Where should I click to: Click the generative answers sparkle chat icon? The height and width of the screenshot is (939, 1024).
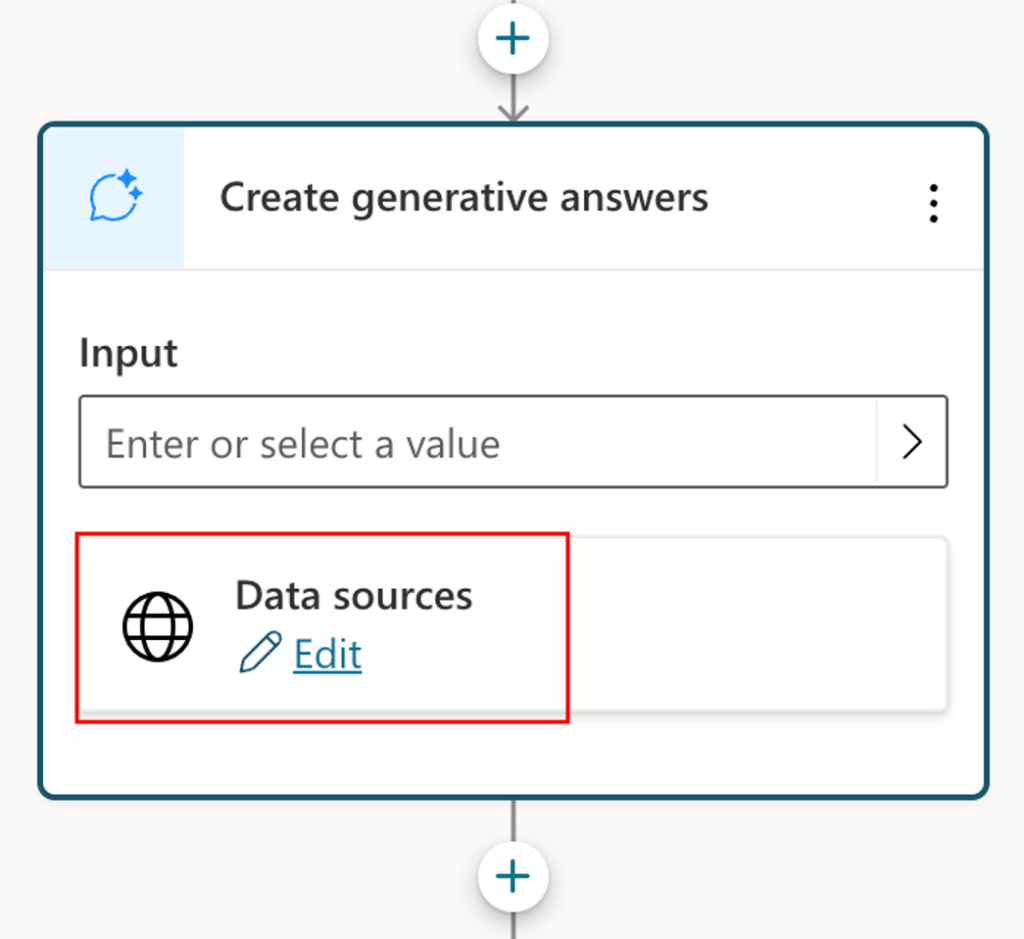pos(116,197)
